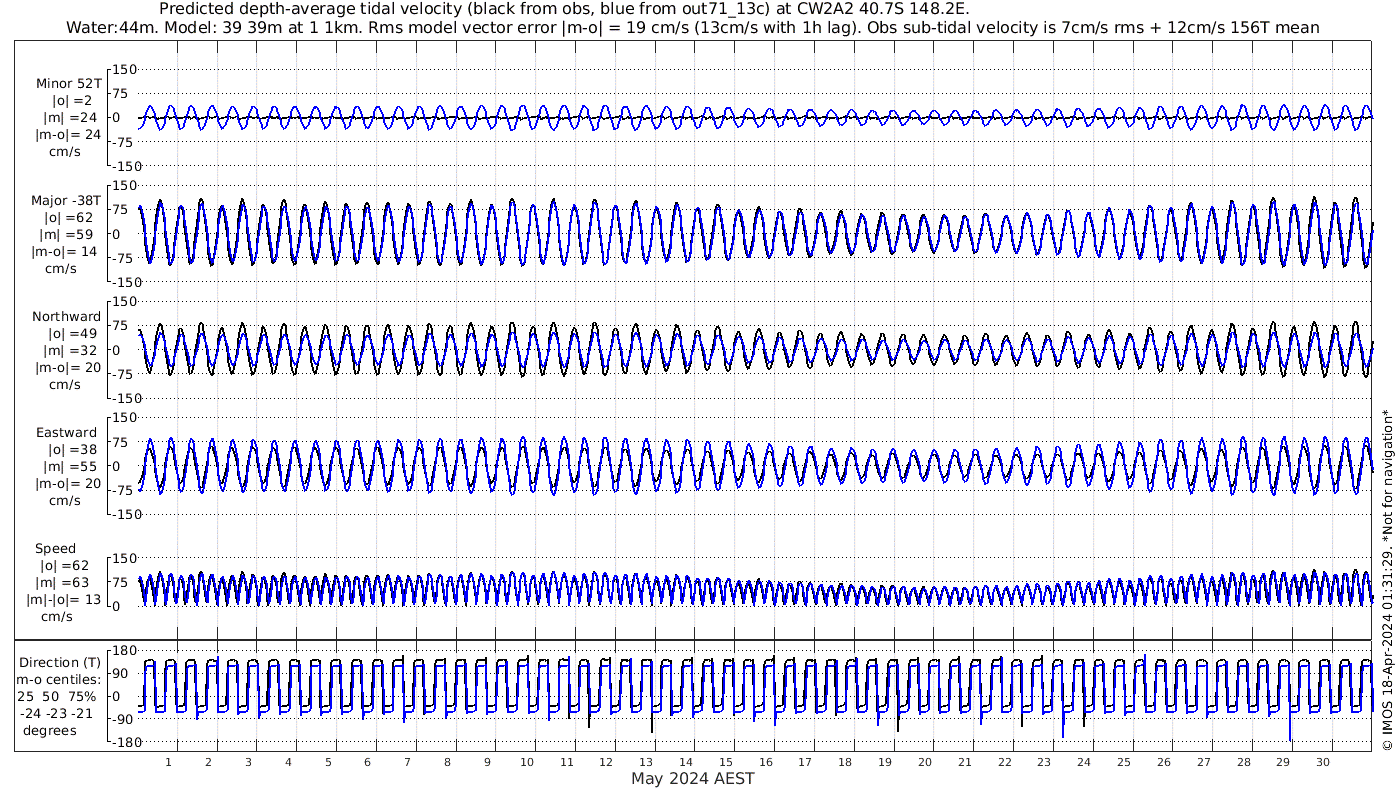Image resolution: width=1400 pixels, height=800 pixels.
Task: Click the 'Speed' panel label
Action: [x=55, y=549]
